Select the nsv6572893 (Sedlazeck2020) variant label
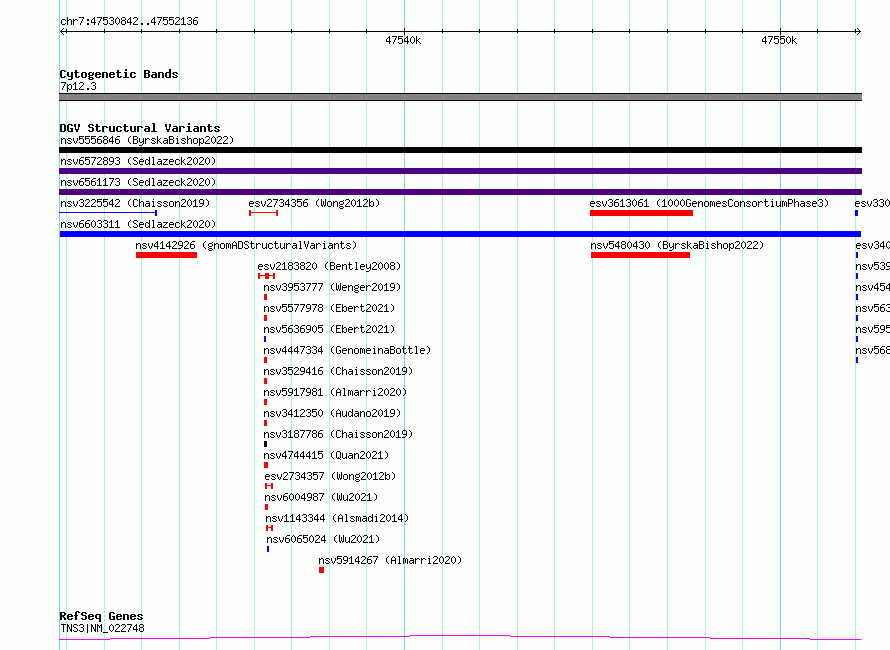 coord(138,161)
